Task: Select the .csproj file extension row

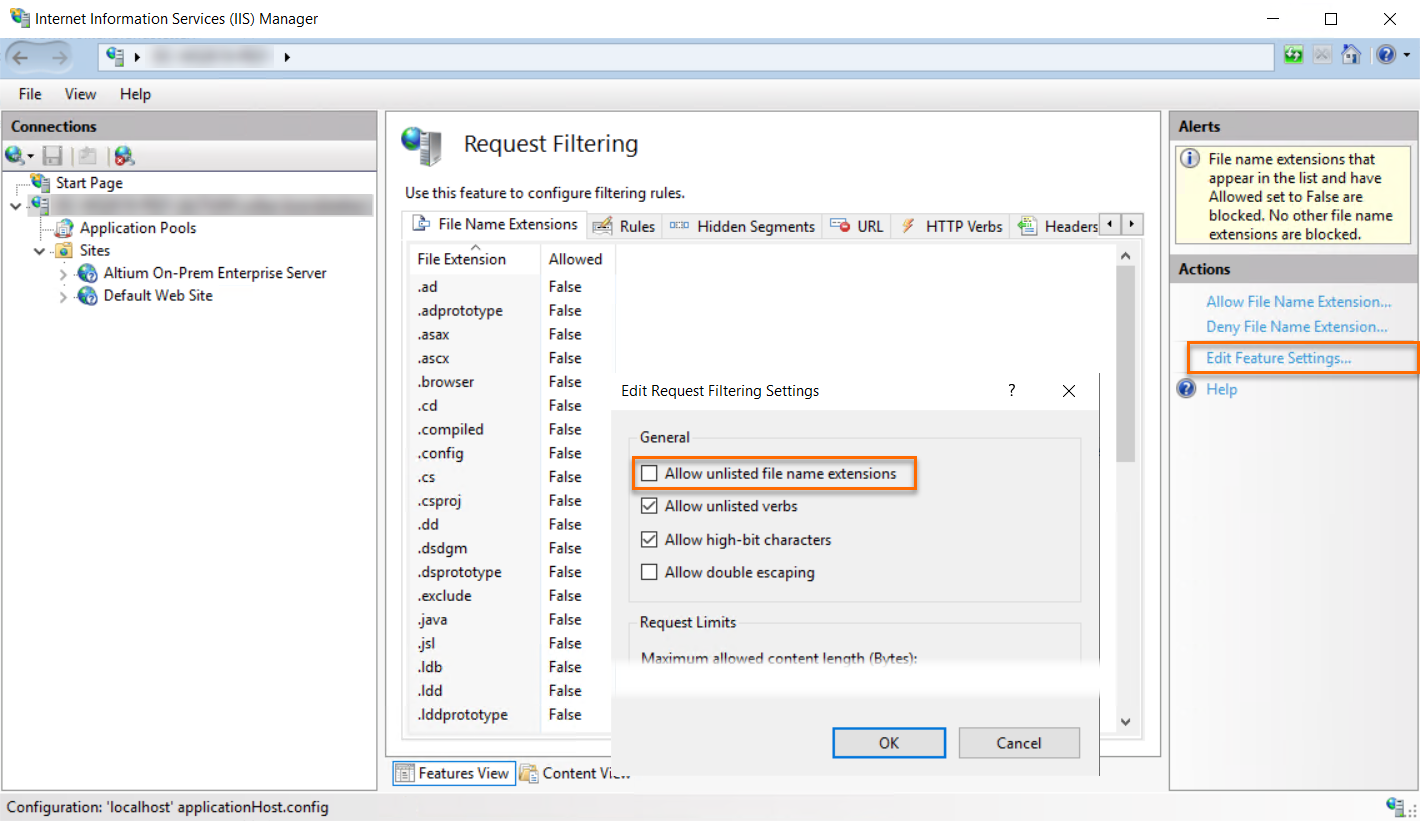Action: [x=511, y=501]
